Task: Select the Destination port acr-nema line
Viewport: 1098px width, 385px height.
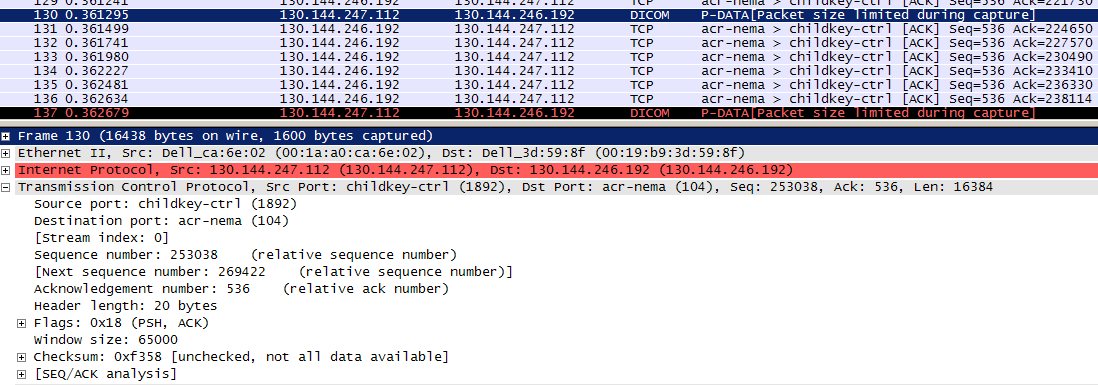Action: point(161,220)
